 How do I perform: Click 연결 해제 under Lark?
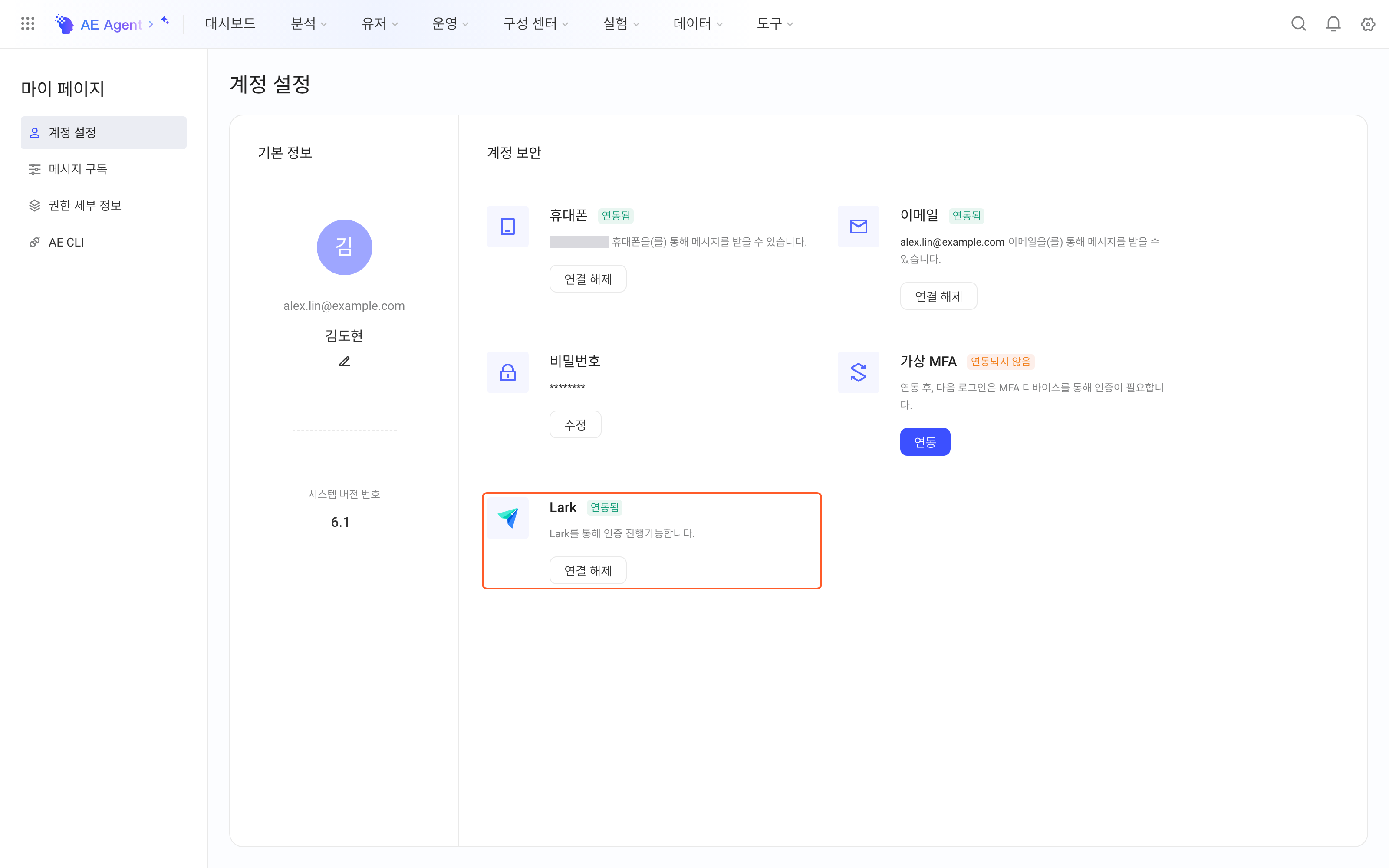588,571
